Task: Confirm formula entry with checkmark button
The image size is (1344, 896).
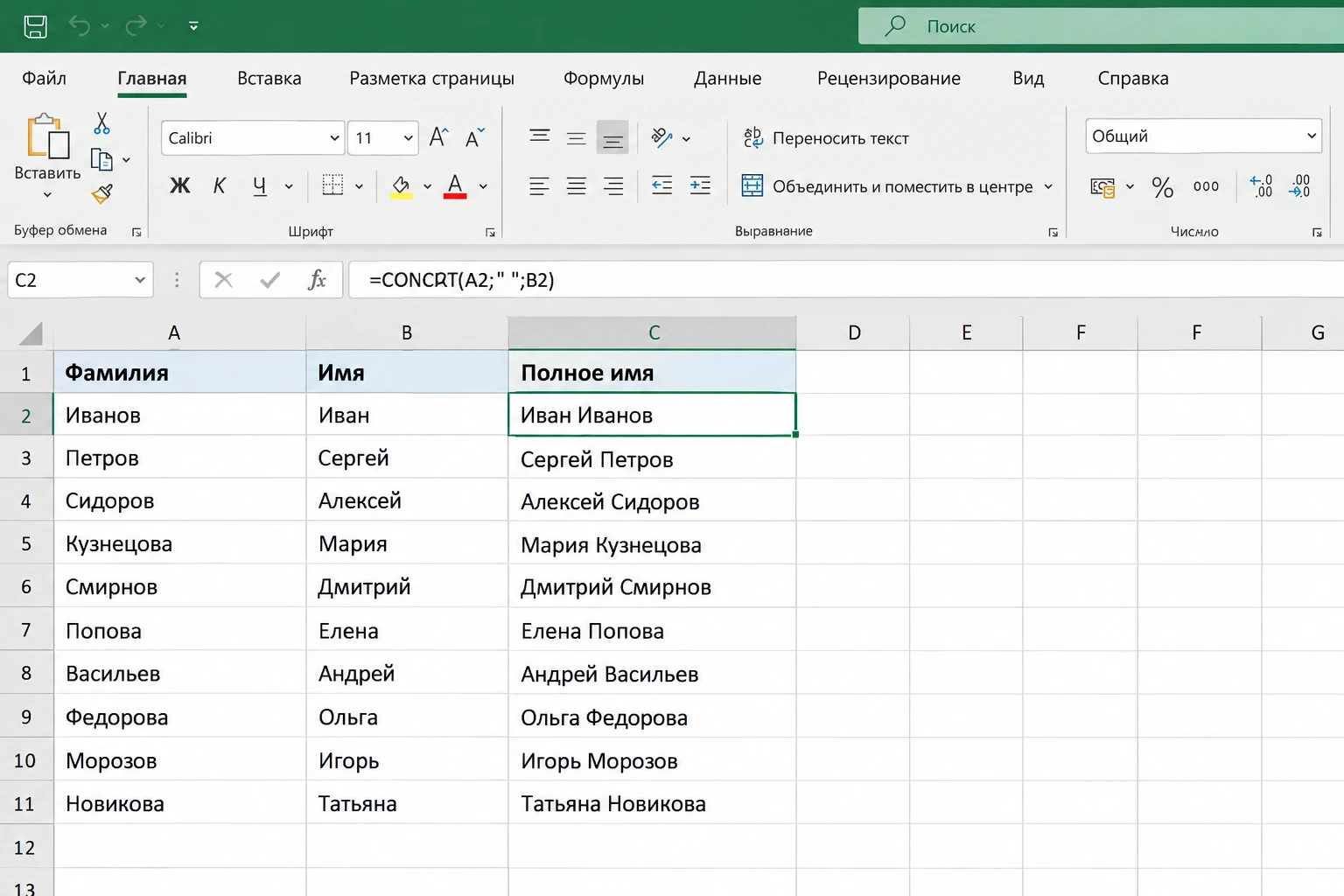Action: click(x=270, y=280)
